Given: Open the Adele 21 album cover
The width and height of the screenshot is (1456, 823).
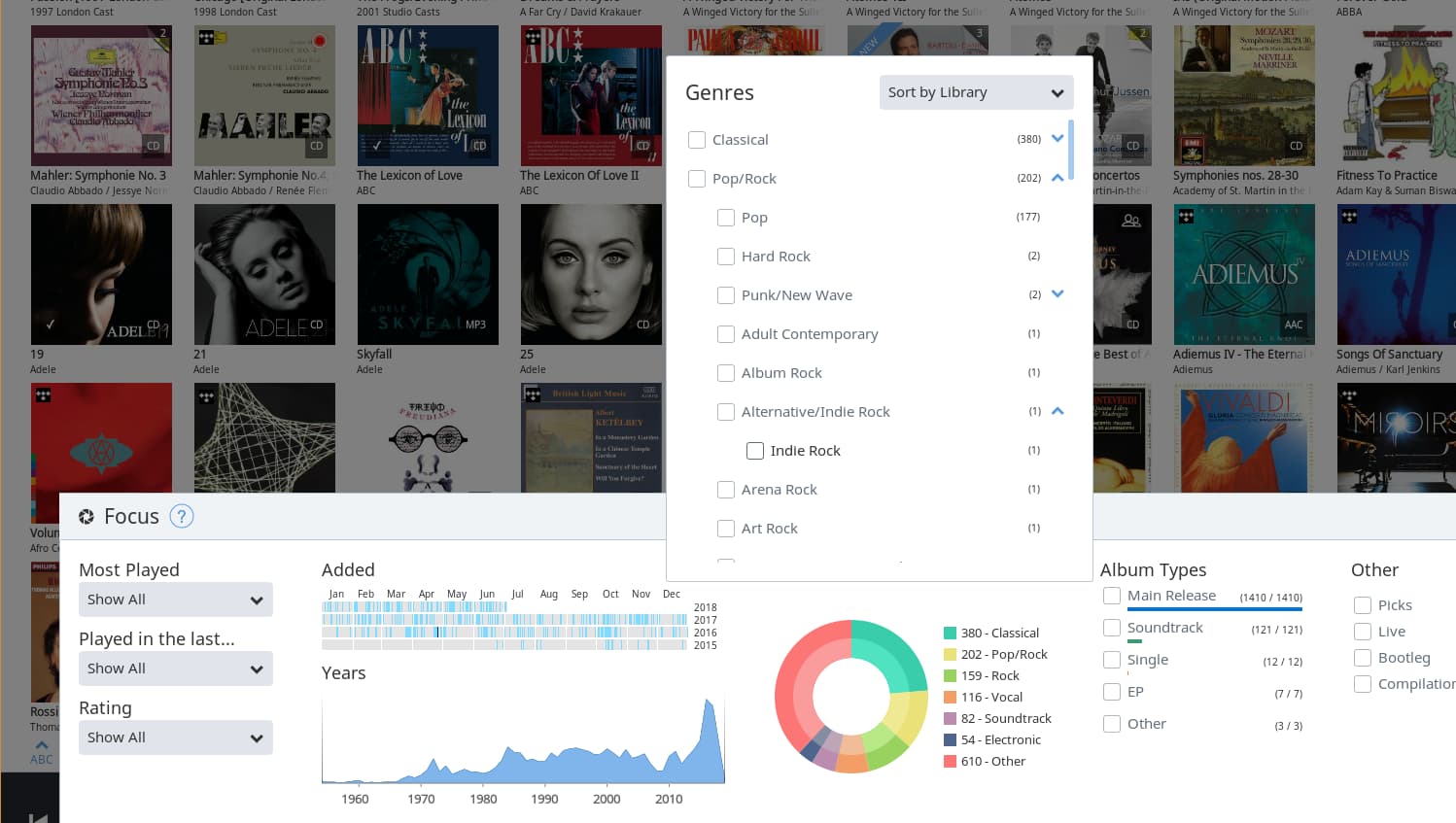Looking at the screenshot, I should point(264,274).
